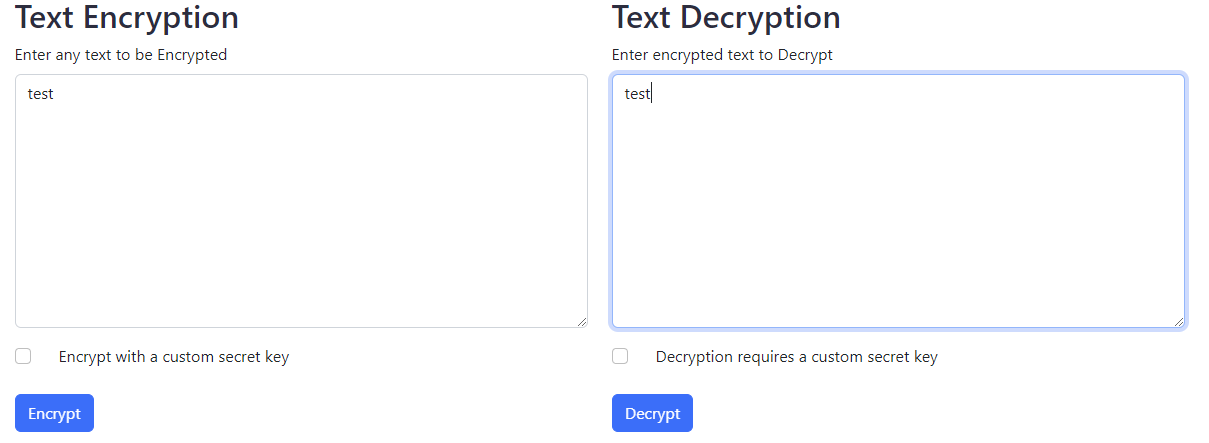The width and height of the screenshot is (1209, 443).
Task: Click the 'Enter any text to be Encrypted' label
Action: (x=121, y=55)
